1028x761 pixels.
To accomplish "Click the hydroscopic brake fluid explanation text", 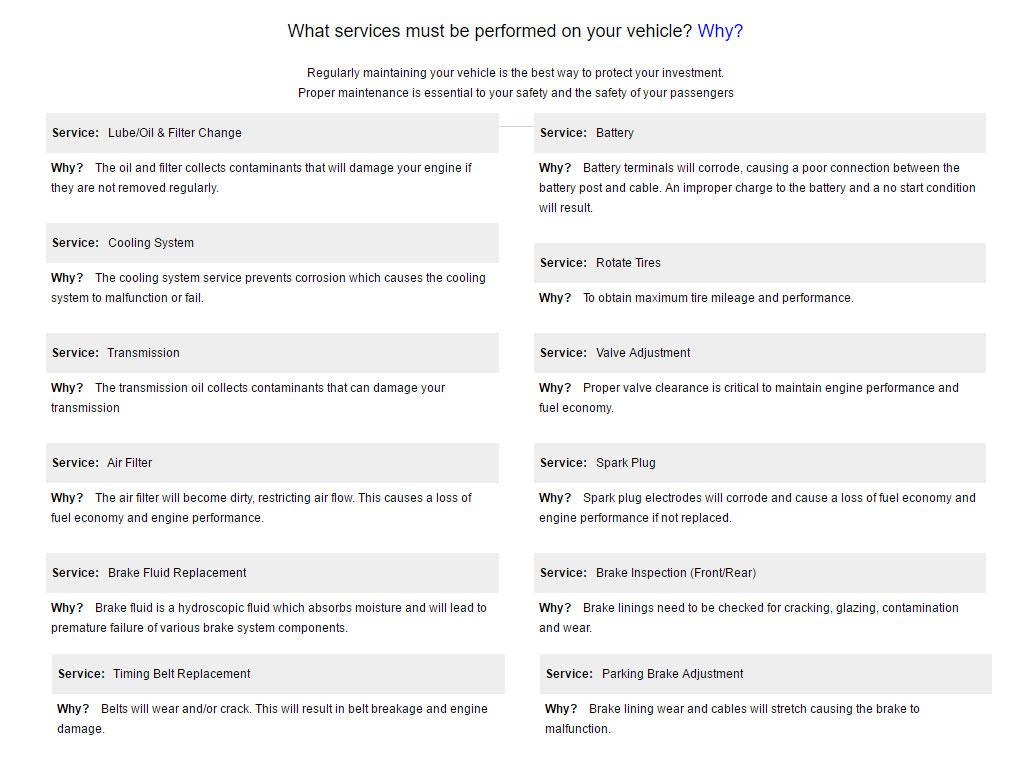I will coord(269,617).
